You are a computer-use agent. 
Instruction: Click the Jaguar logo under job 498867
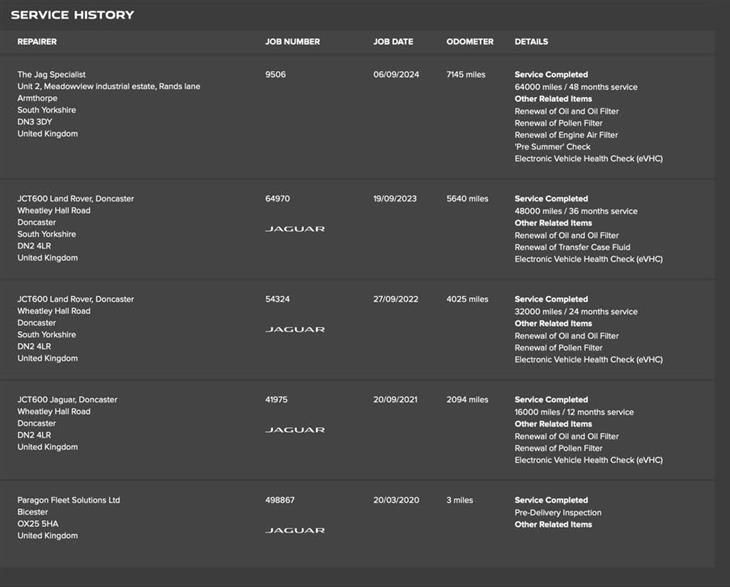(295, 531)
